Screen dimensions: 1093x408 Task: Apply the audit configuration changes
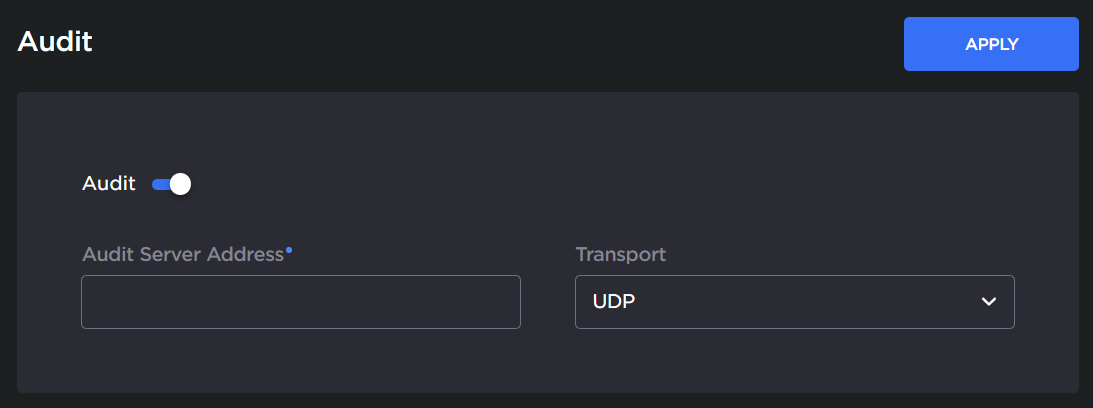pyautogui.click(x=991, y=44)
